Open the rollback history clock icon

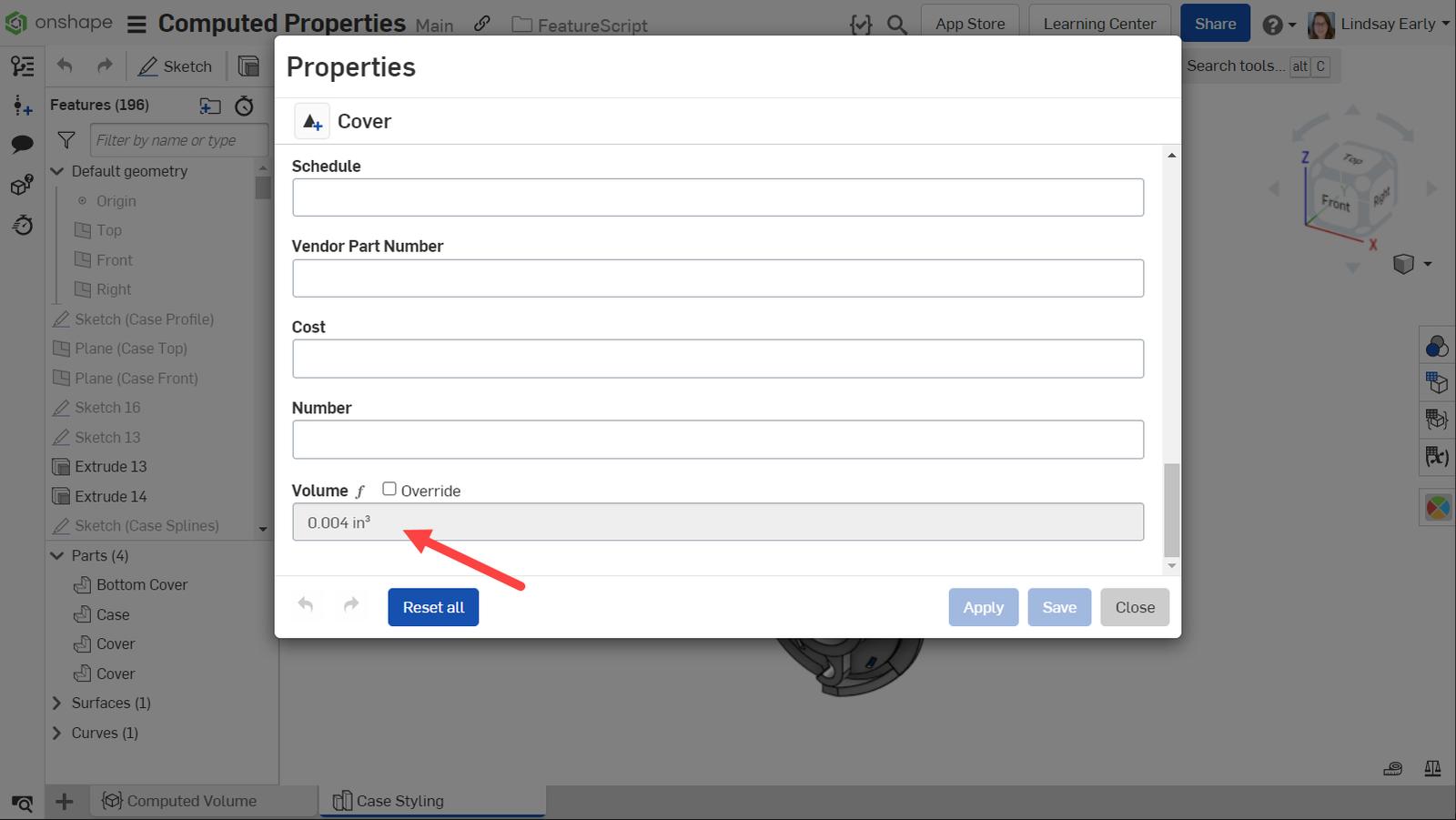(x=244, y=106)
